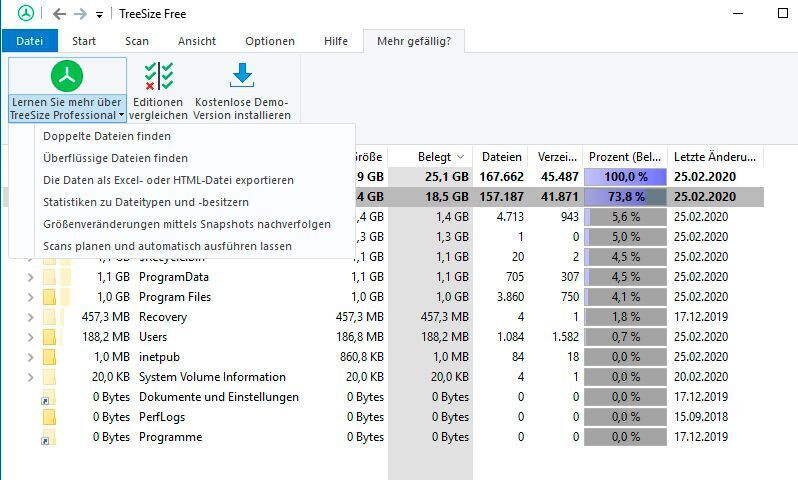Sort by the Letzte Änderu... column header
Image resolution: width=798 pixels, height=480 pixels.
715,157
